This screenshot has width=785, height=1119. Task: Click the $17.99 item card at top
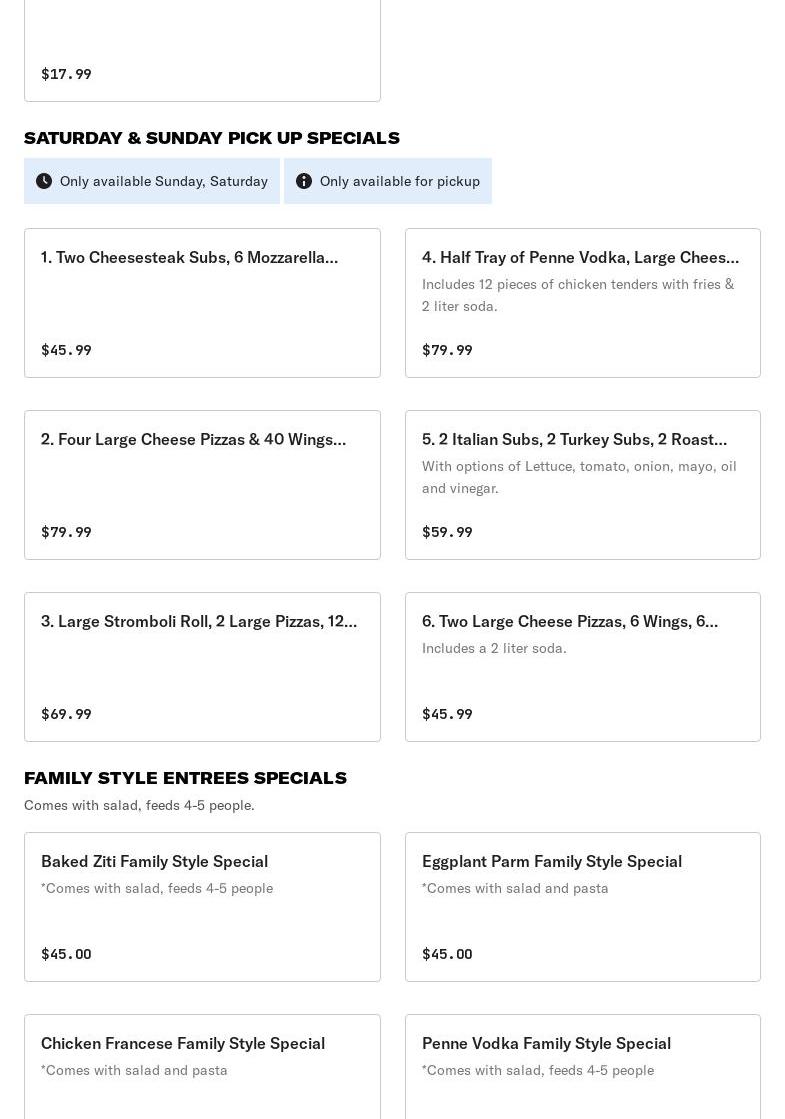[202, 50]
